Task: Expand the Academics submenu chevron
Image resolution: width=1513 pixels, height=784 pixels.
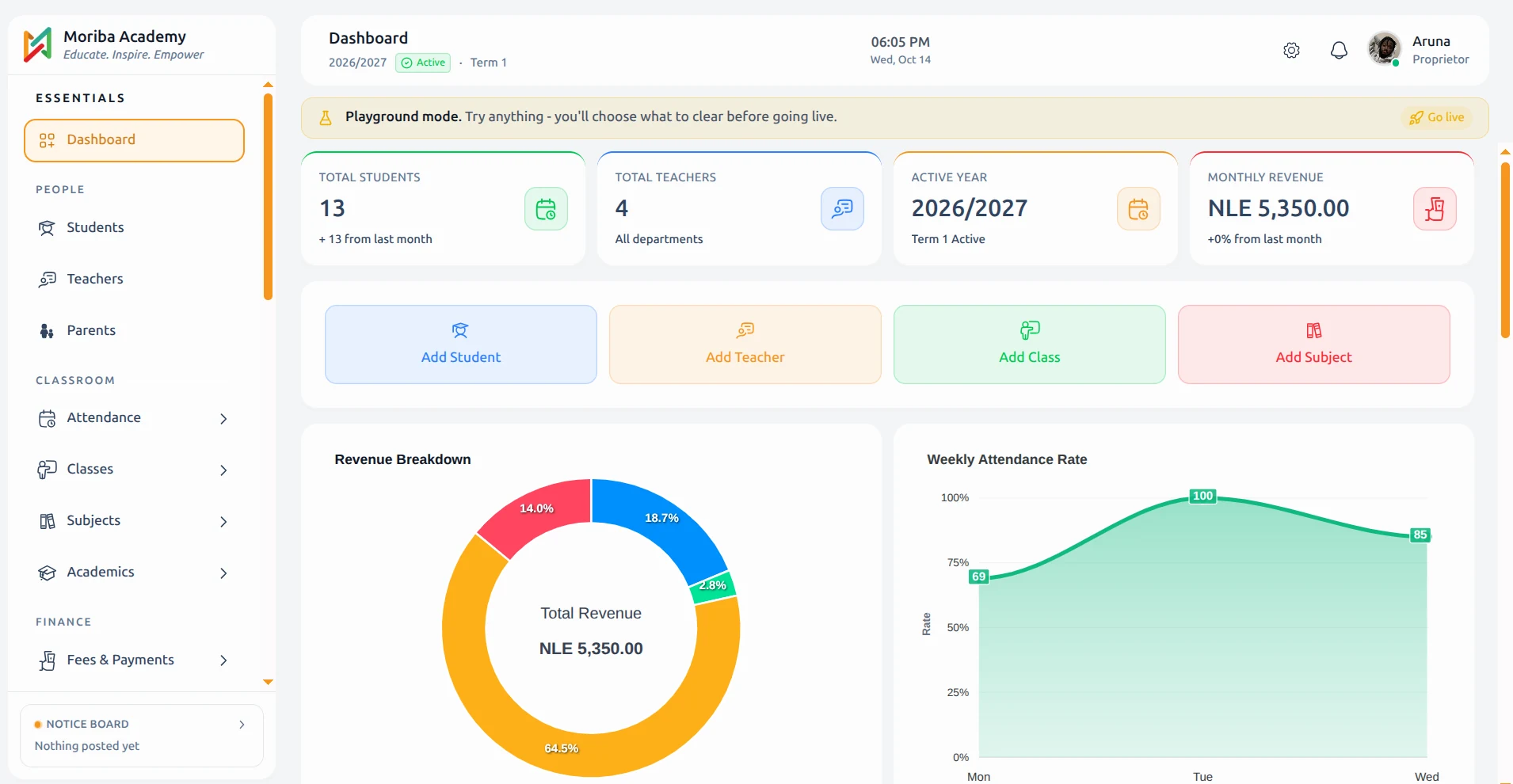Action: (x=223, y=573)
